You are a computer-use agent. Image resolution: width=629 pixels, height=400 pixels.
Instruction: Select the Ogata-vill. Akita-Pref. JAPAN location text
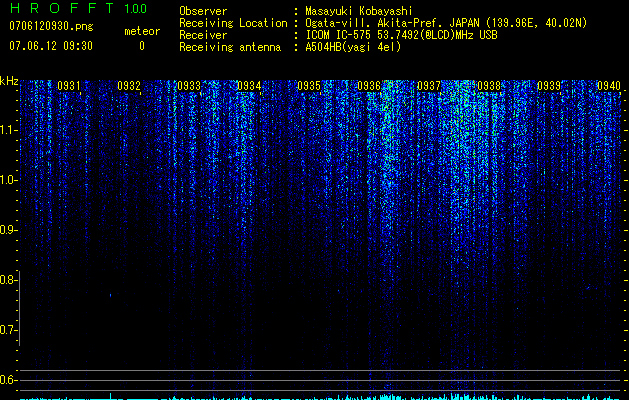point(446,23)
